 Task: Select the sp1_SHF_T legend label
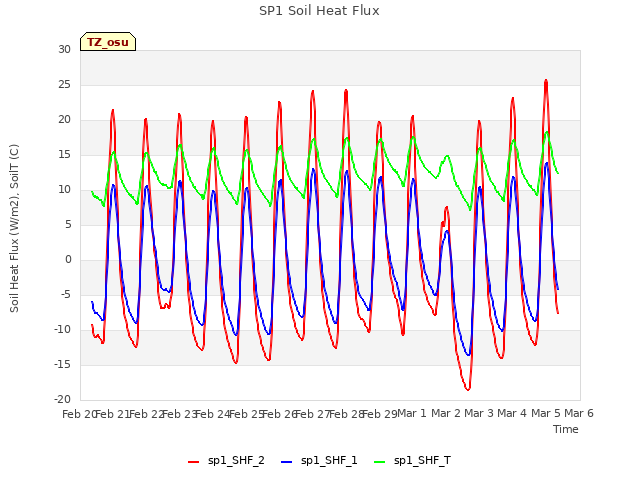[x=422, y=461]
